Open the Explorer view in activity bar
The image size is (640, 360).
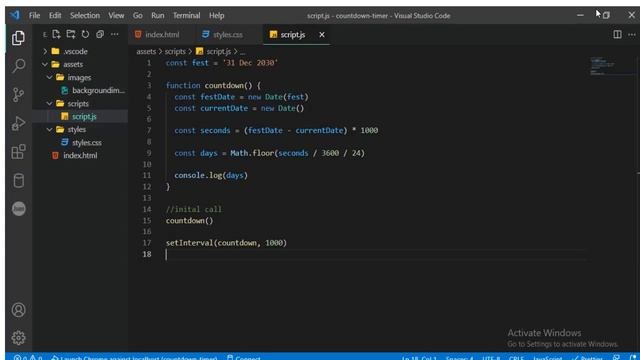coord(18,38)
